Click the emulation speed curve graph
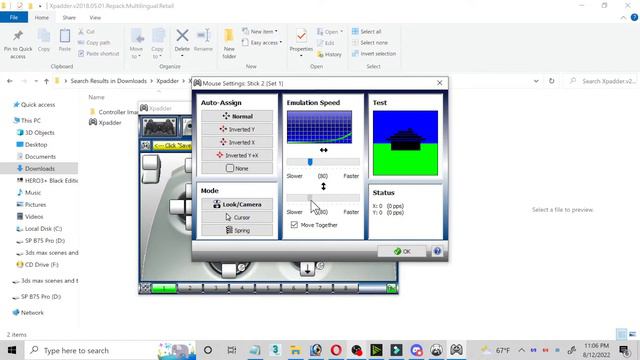 [319, 127]
